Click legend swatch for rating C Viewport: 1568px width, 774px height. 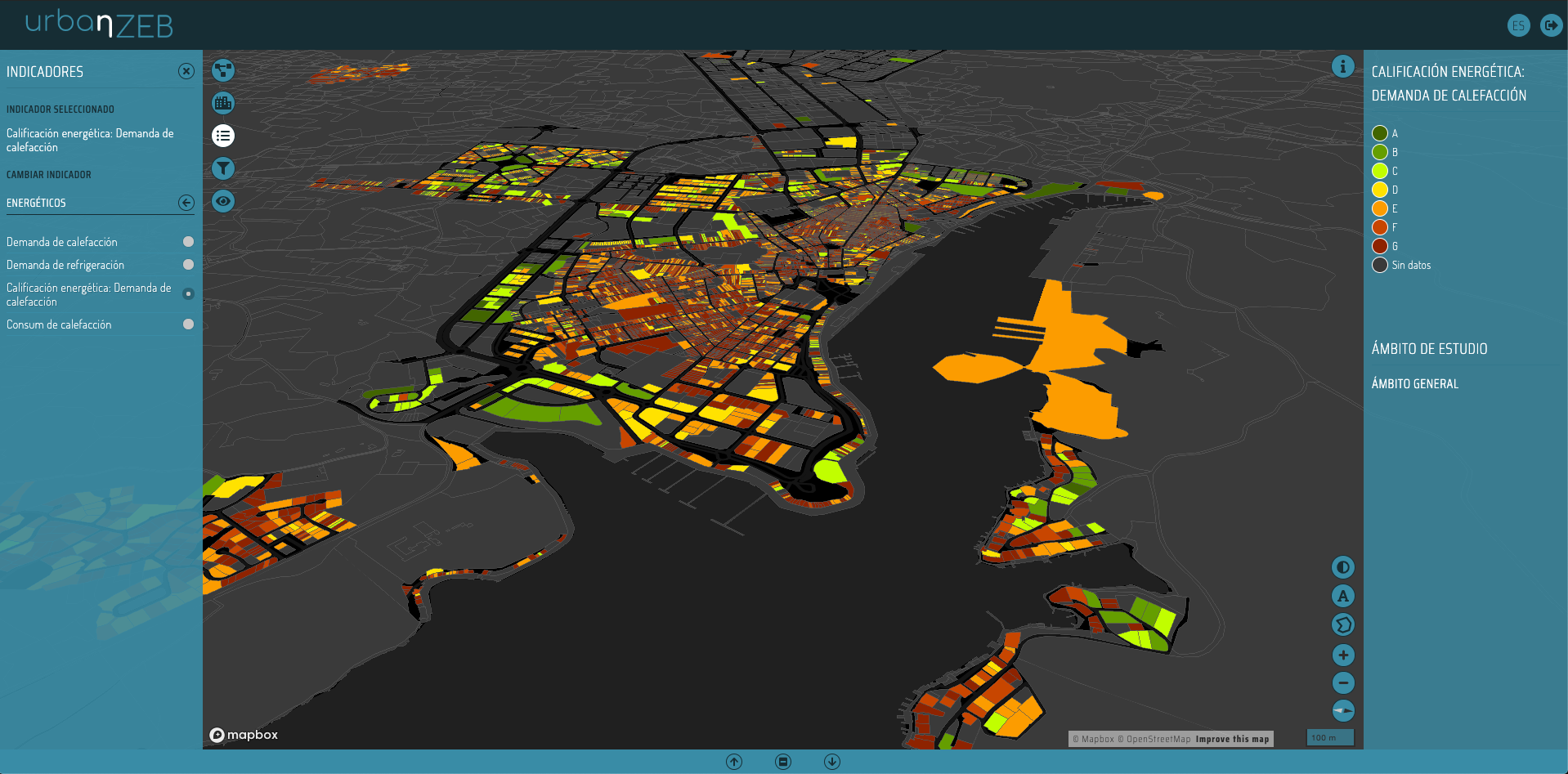click(1380, 171)
